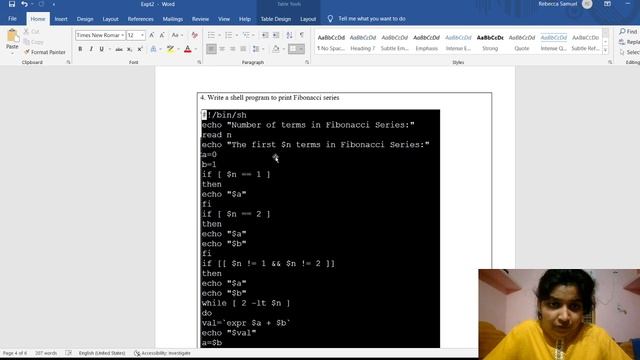Viewport: 640px width, 360px height.
Task: Click the Shading paint bucket icon
Action: pos(276,49)
